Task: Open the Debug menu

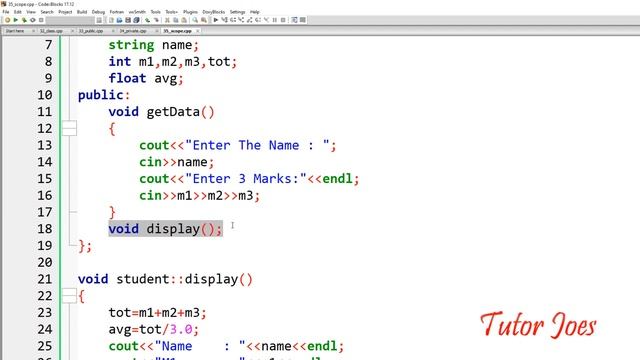Action: click(98, 12)
